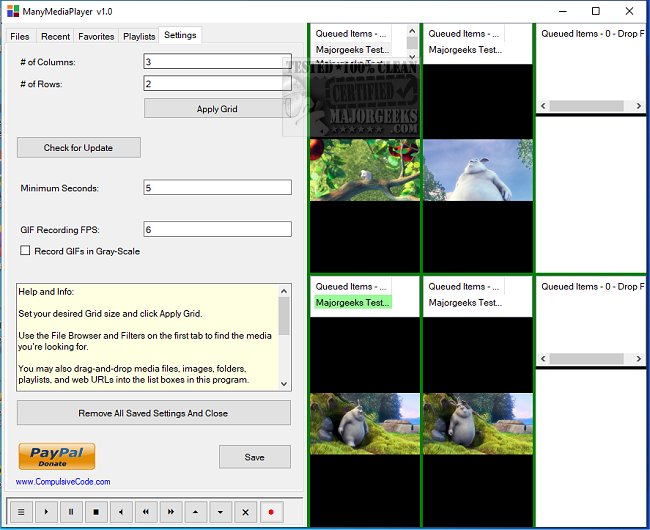
Task: Click the Play button in bottom toolbar
Action: point(46,512)
